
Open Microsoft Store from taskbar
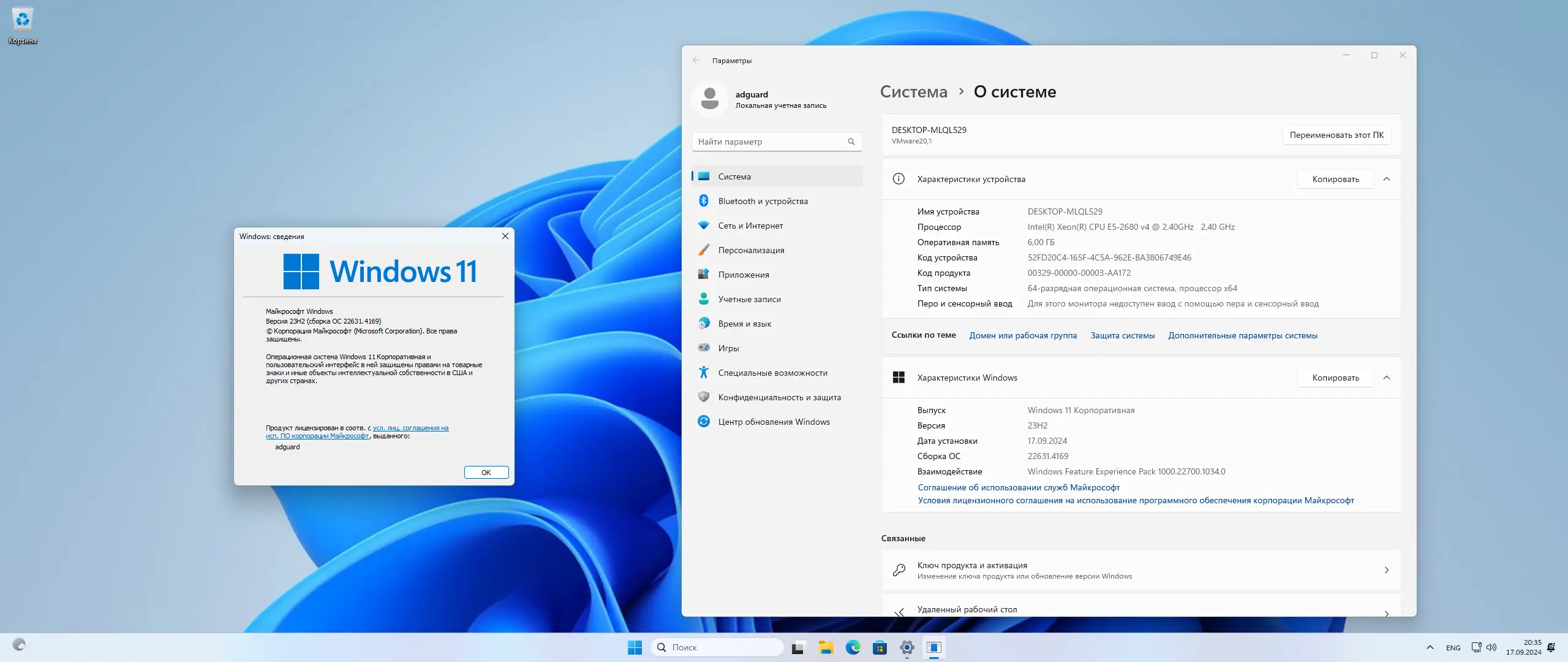point(880,647)
